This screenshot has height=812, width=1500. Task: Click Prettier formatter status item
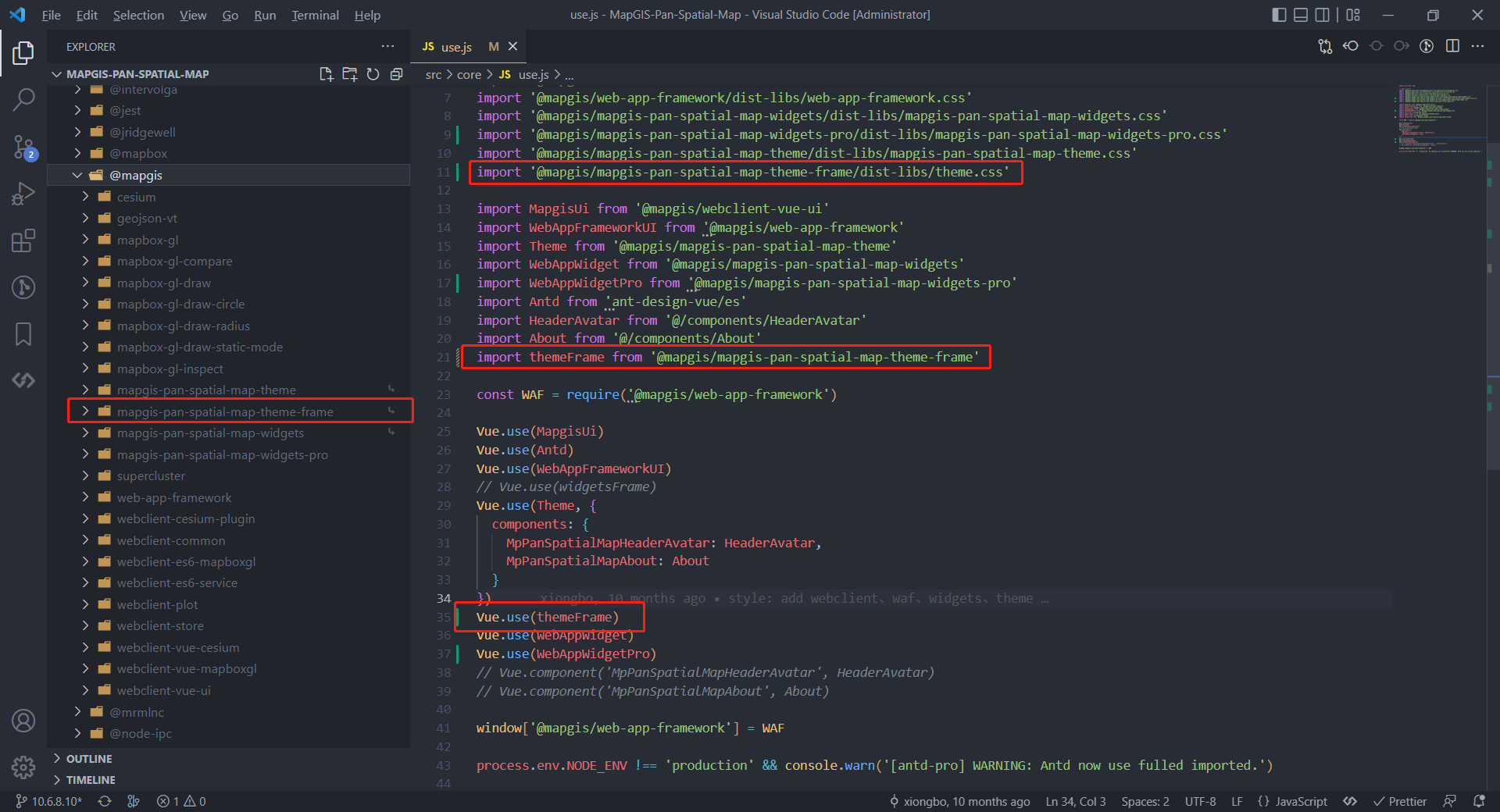pos(1400,801)
